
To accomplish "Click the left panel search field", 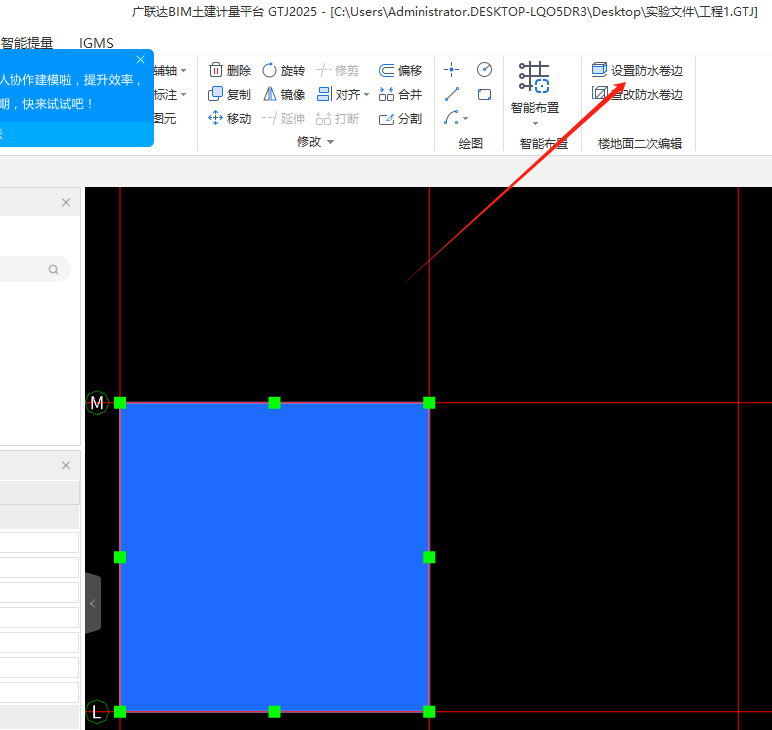I will [34, 269].
